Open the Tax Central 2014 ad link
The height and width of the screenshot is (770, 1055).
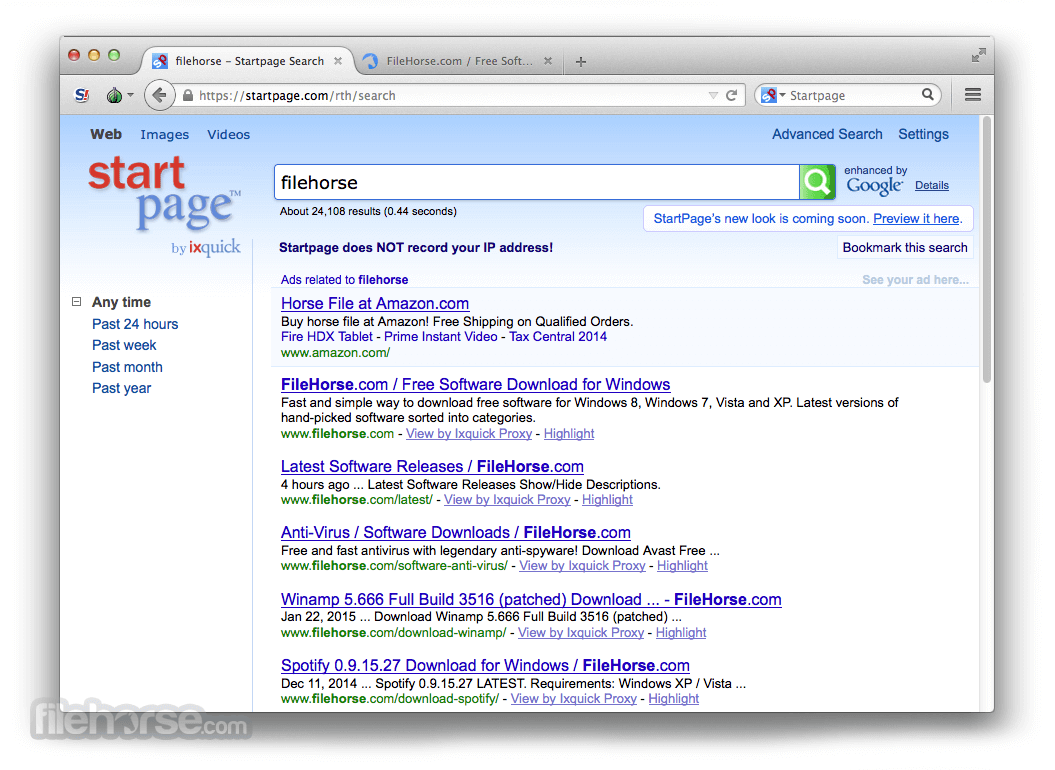pyautogui.click(x=558, y=337)
